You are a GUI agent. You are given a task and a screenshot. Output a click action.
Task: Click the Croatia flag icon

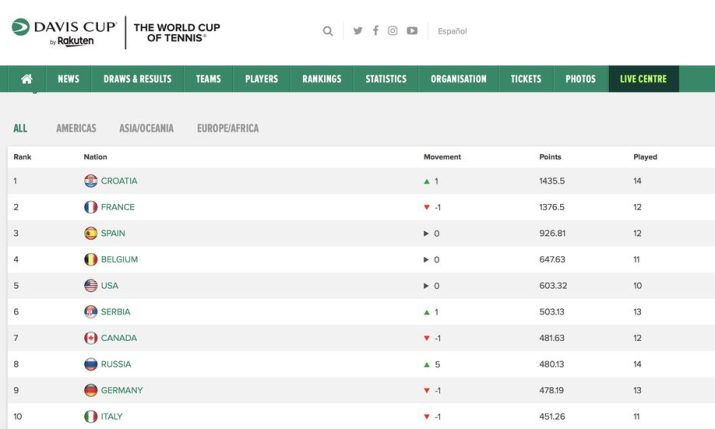pyautogui.click(x=91, y=181)
